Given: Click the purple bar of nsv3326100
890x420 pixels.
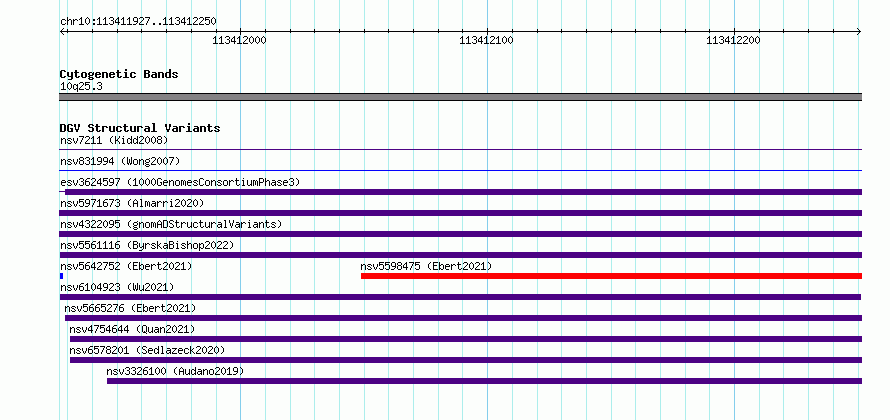Looking at the screenshot, I should (x=484, y=381).
